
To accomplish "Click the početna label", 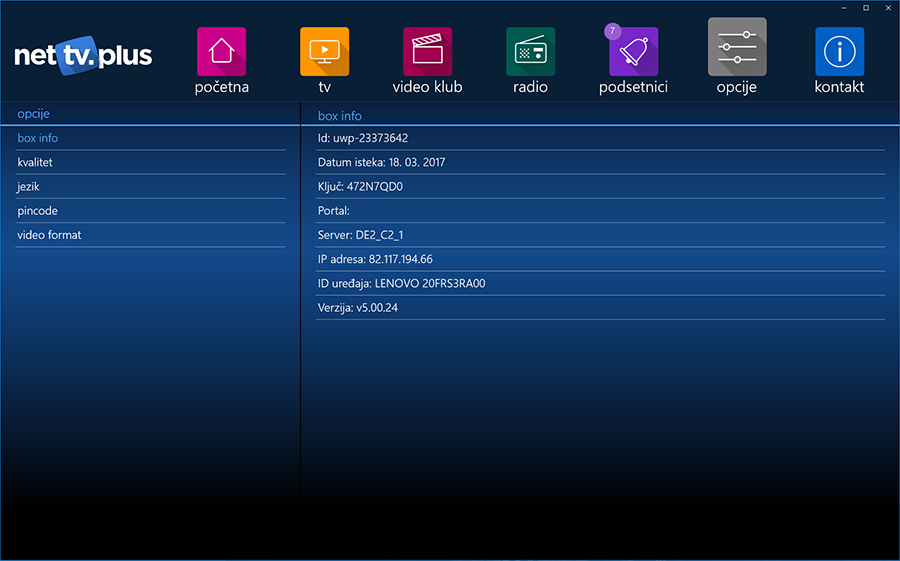I will pyautogui.click(x=222, y=87).
